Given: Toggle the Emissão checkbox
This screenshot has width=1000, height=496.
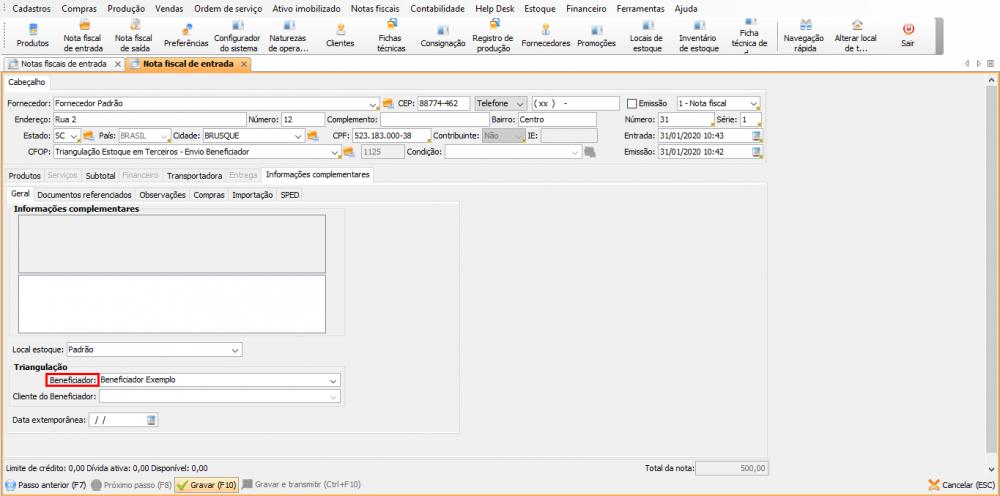Looking at the screenshot, I should (631, 103).
